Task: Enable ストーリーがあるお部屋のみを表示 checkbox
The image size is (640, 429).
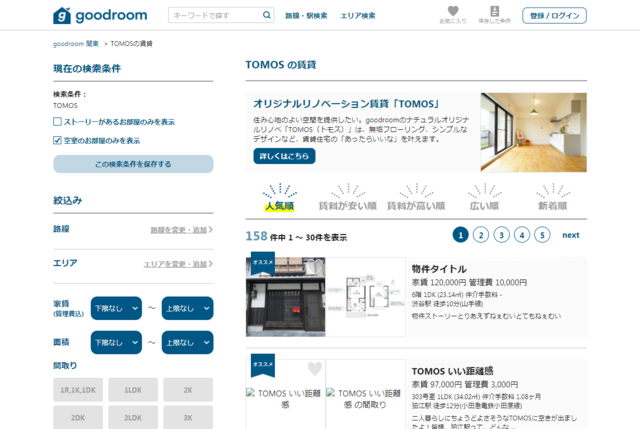Action: click(57, 122)
